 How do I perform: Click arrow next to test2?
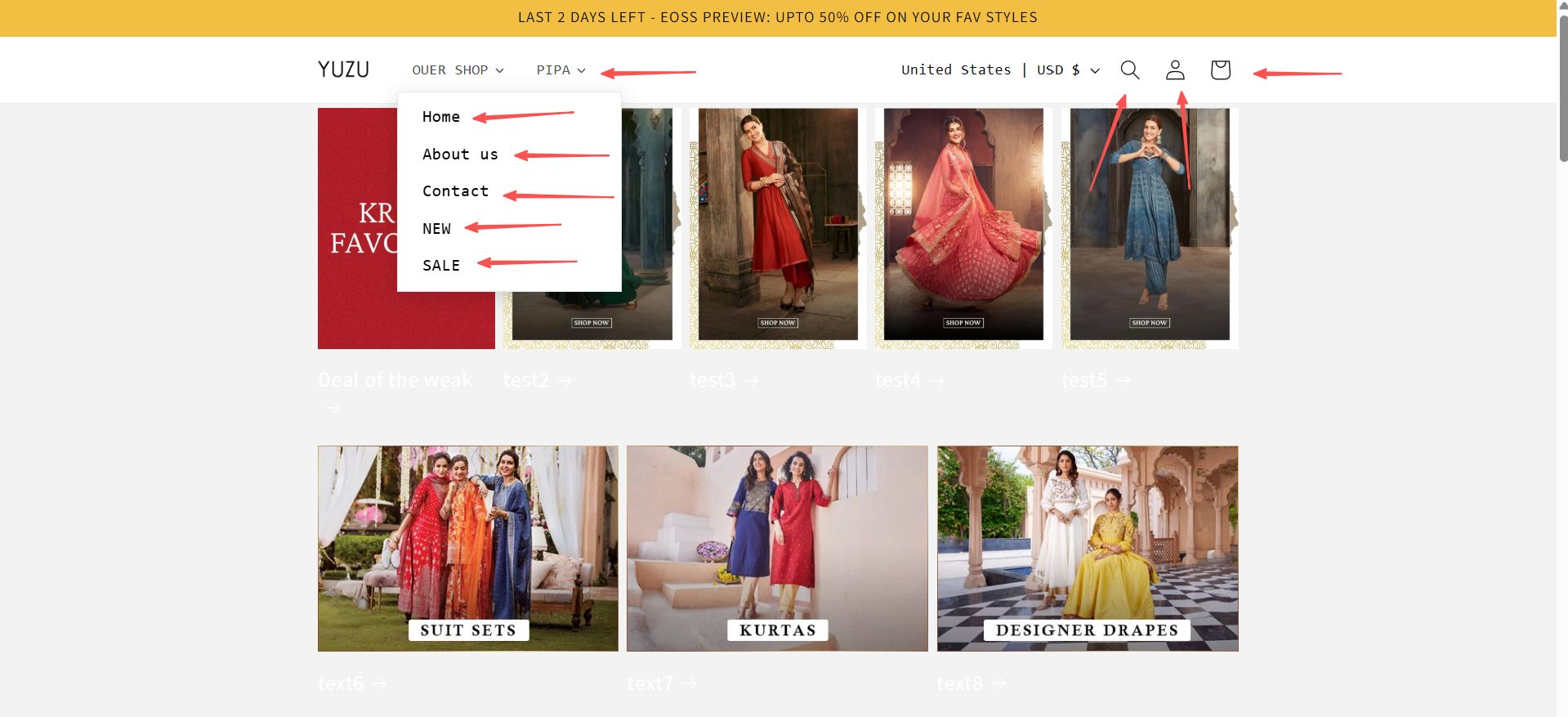coord(565,381)
